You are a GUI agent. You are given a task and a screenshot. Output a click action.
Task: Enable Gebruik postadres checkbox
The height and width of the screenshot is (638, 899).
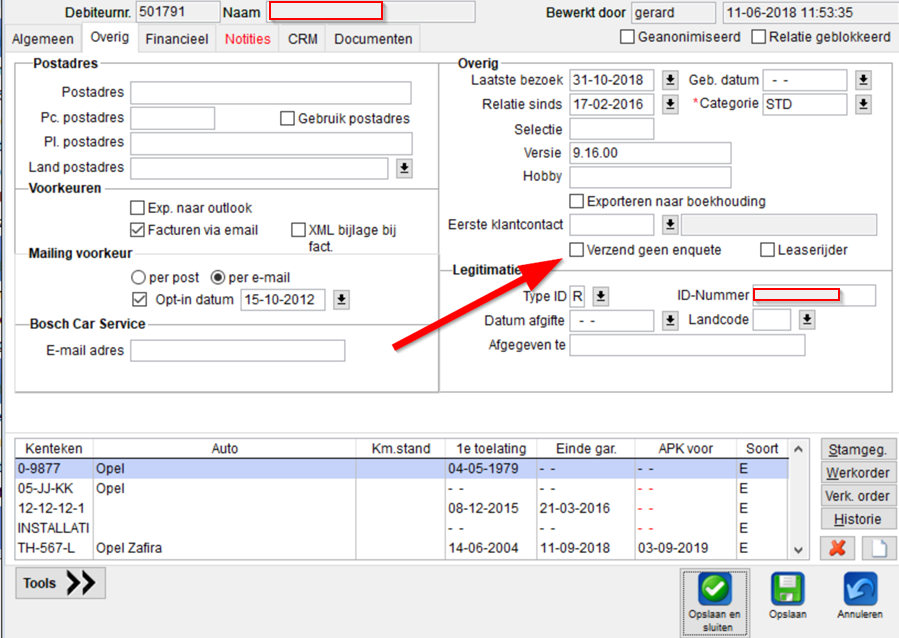coord(287,119)
